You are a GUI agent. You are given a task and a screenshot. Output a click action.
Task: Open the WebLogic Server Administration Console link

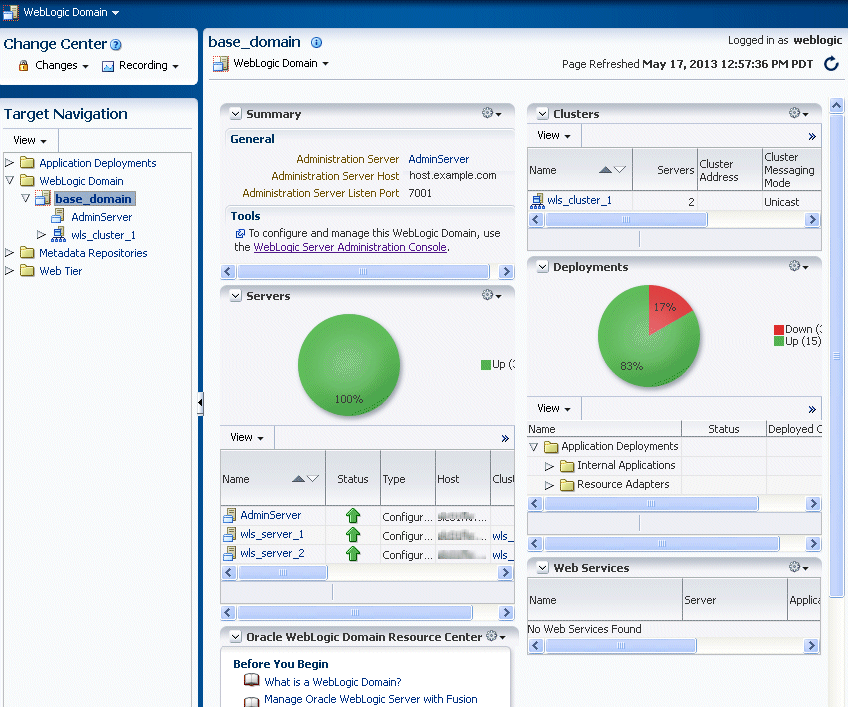click(x=350, y=247)
